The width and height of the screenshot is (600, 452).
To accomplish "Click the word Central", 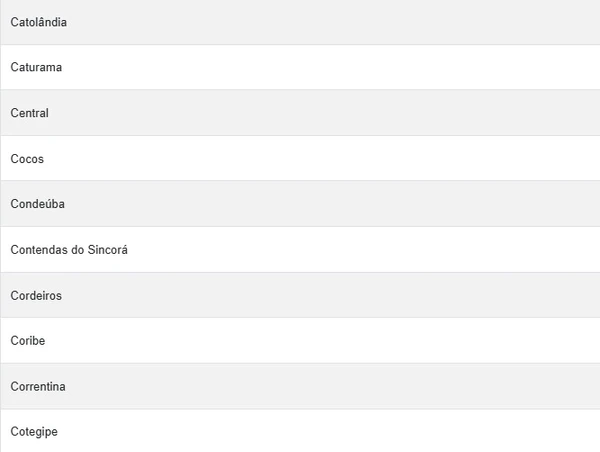I will pos(29,113).
